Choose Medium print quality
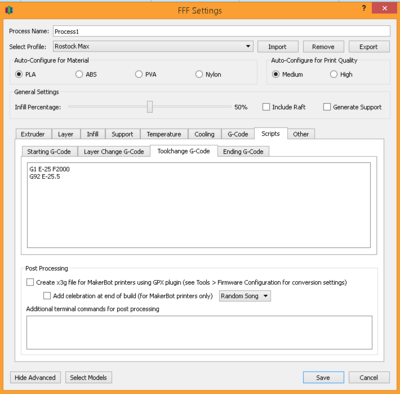Image resolution: width=400 pixels, height=394 pixels. 276,74
